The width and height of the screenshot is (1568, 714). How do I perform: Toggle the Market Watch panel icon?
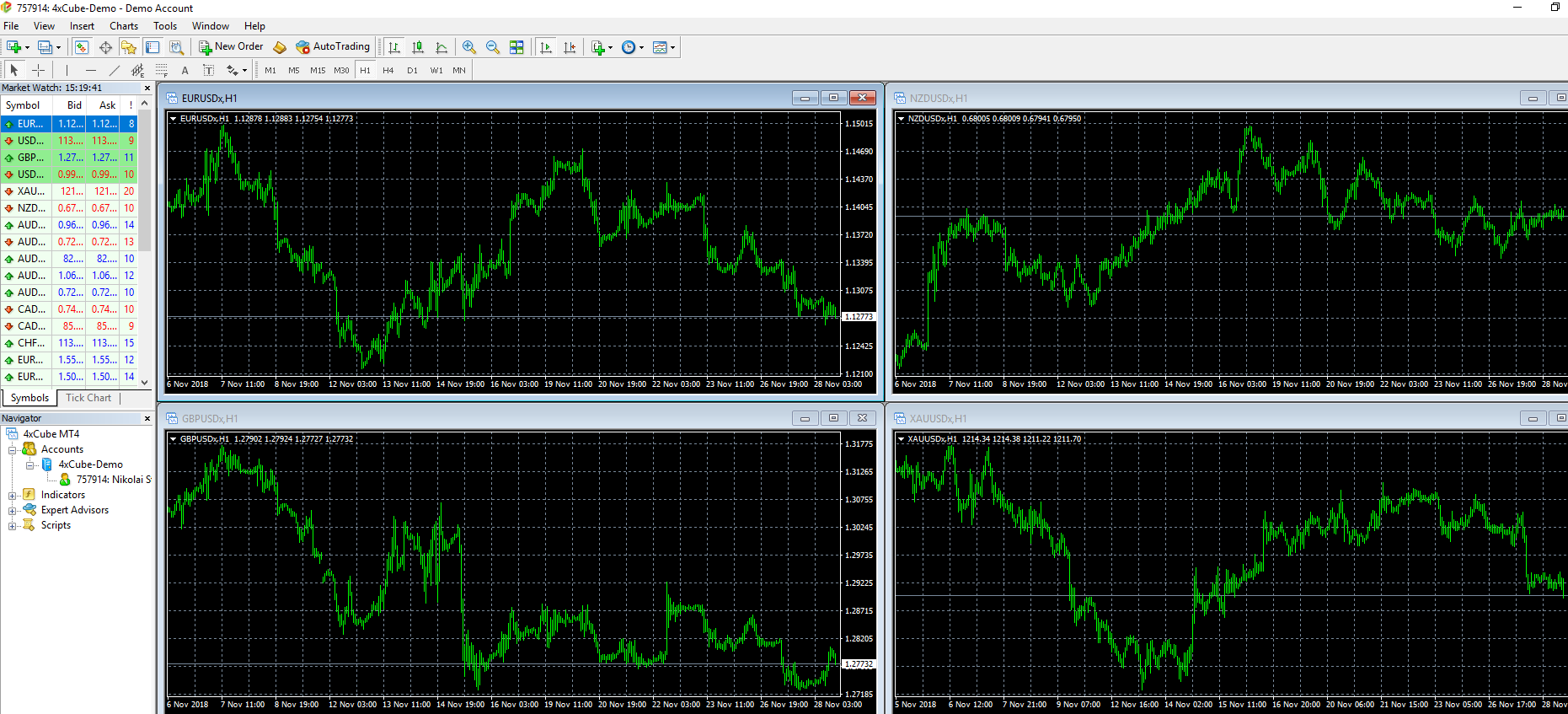82,47
